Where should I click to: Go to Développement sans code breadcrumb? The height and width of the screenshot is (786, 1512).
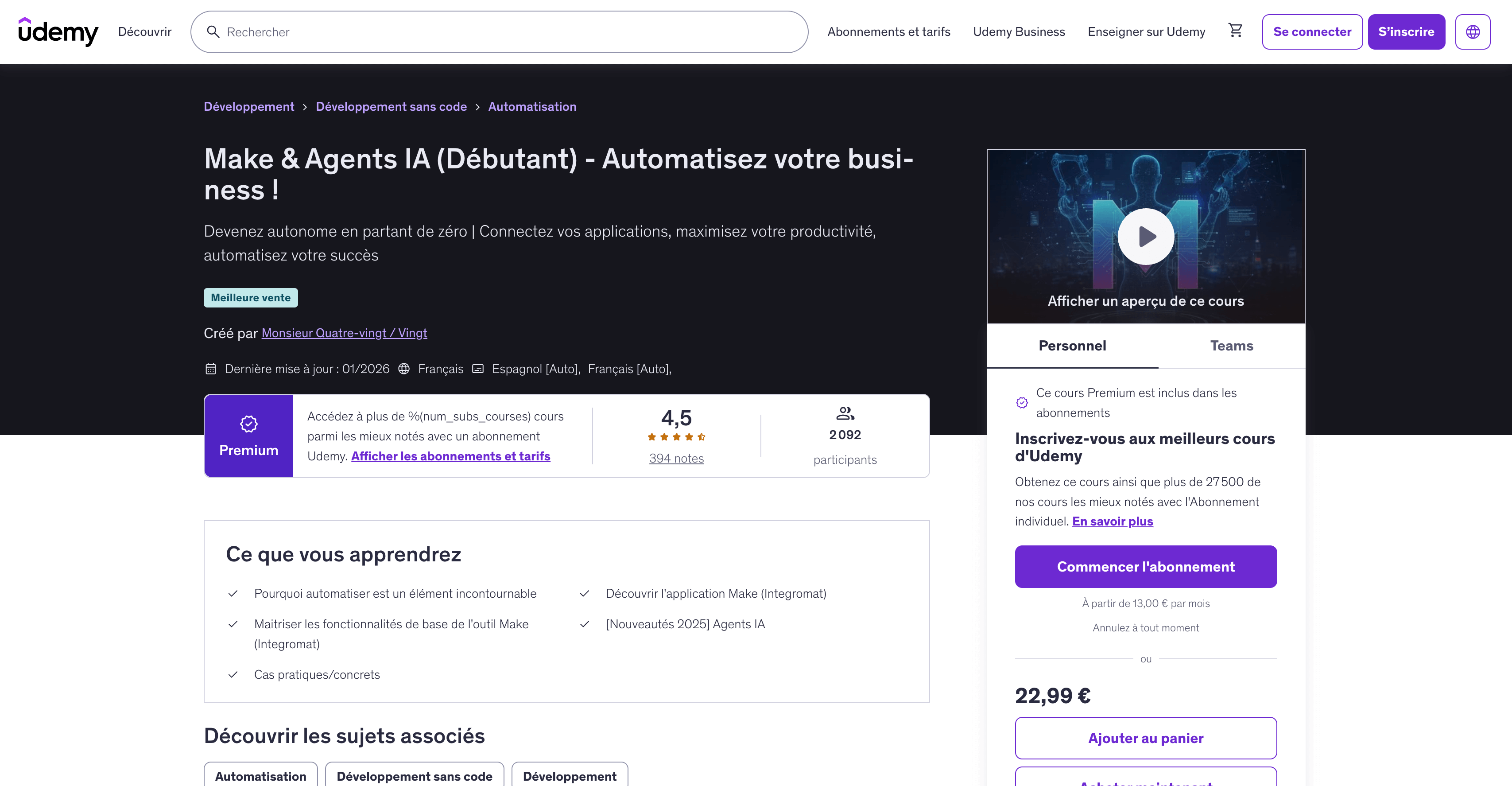pyautogui.click(x=391, y=107)
